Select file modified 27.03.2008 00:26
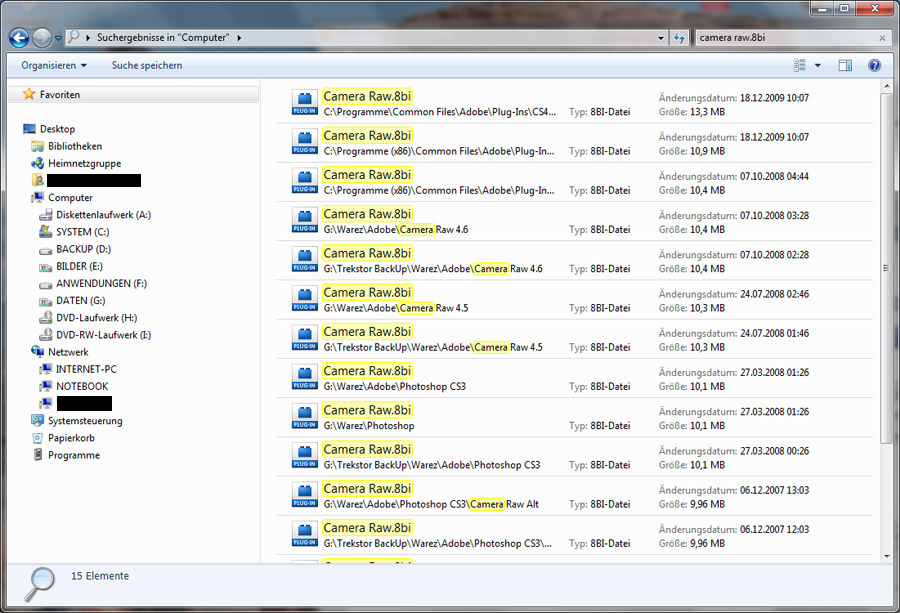Viewport: 900px width, 613px height. [x=574, y=456]
